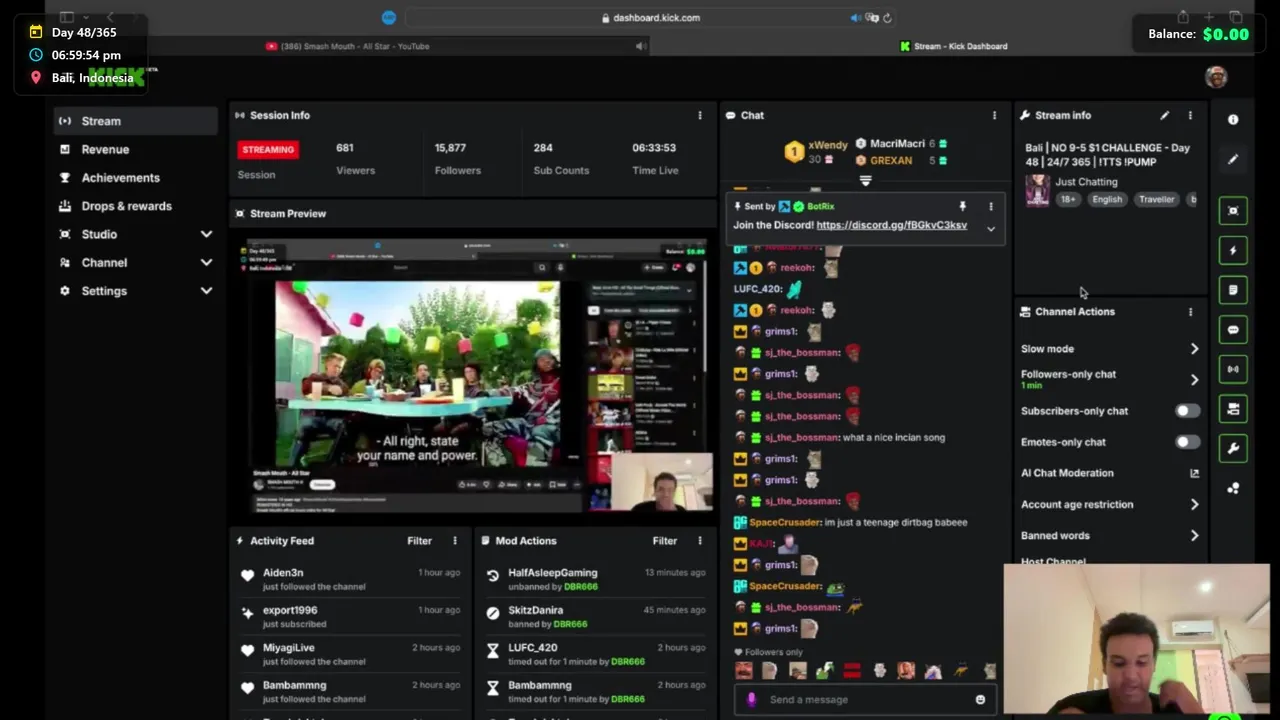This screenshot has height=720, width=1280.
Task: Open Mod Actions three-dot menu
Action: pos(700,541)
